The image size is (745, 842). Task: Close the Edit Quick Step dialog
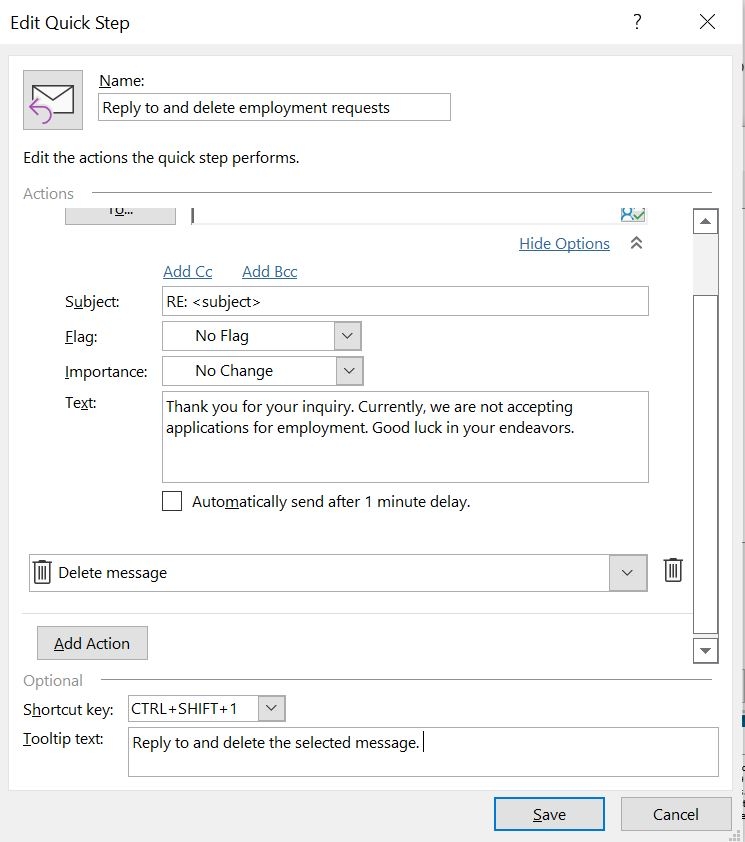click(707, 22)
